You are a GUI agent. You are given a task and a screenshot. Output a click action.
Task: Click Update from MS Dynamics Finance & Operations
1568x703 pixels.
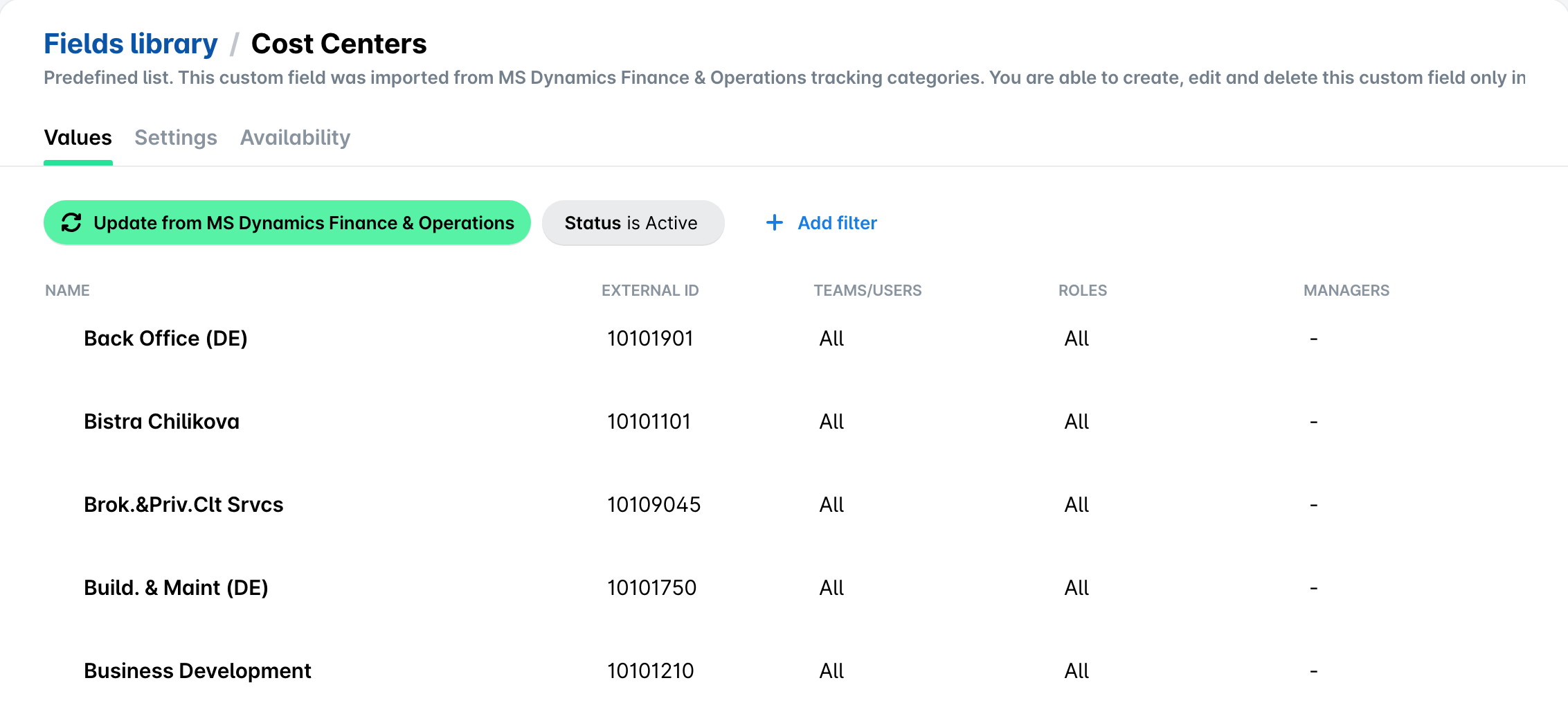287,222
